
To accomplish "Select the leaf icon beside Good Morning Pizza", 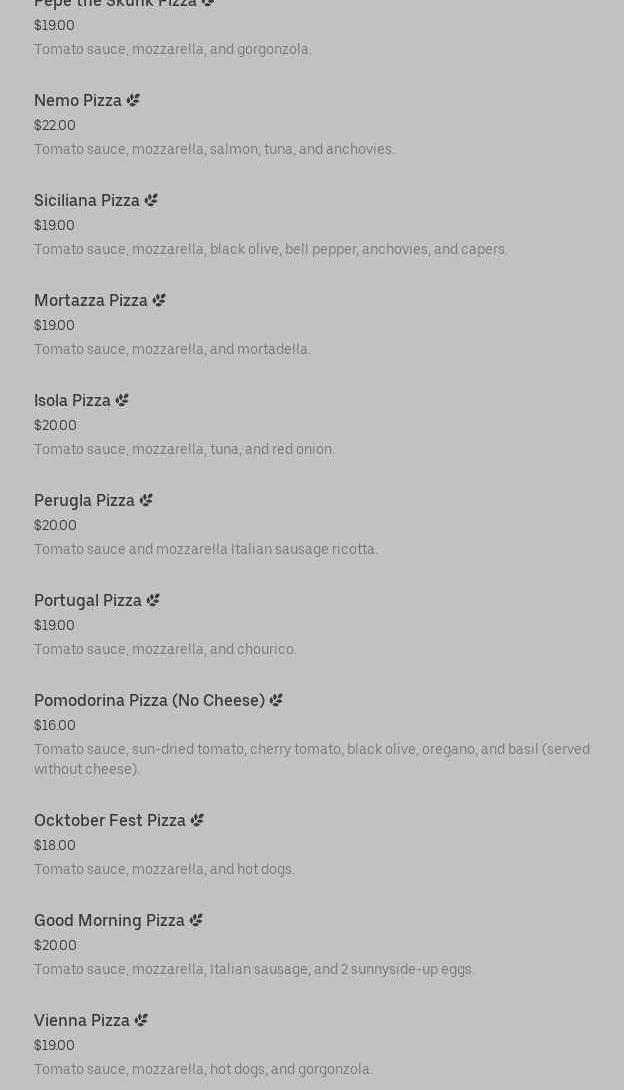I will click(196, 920).
